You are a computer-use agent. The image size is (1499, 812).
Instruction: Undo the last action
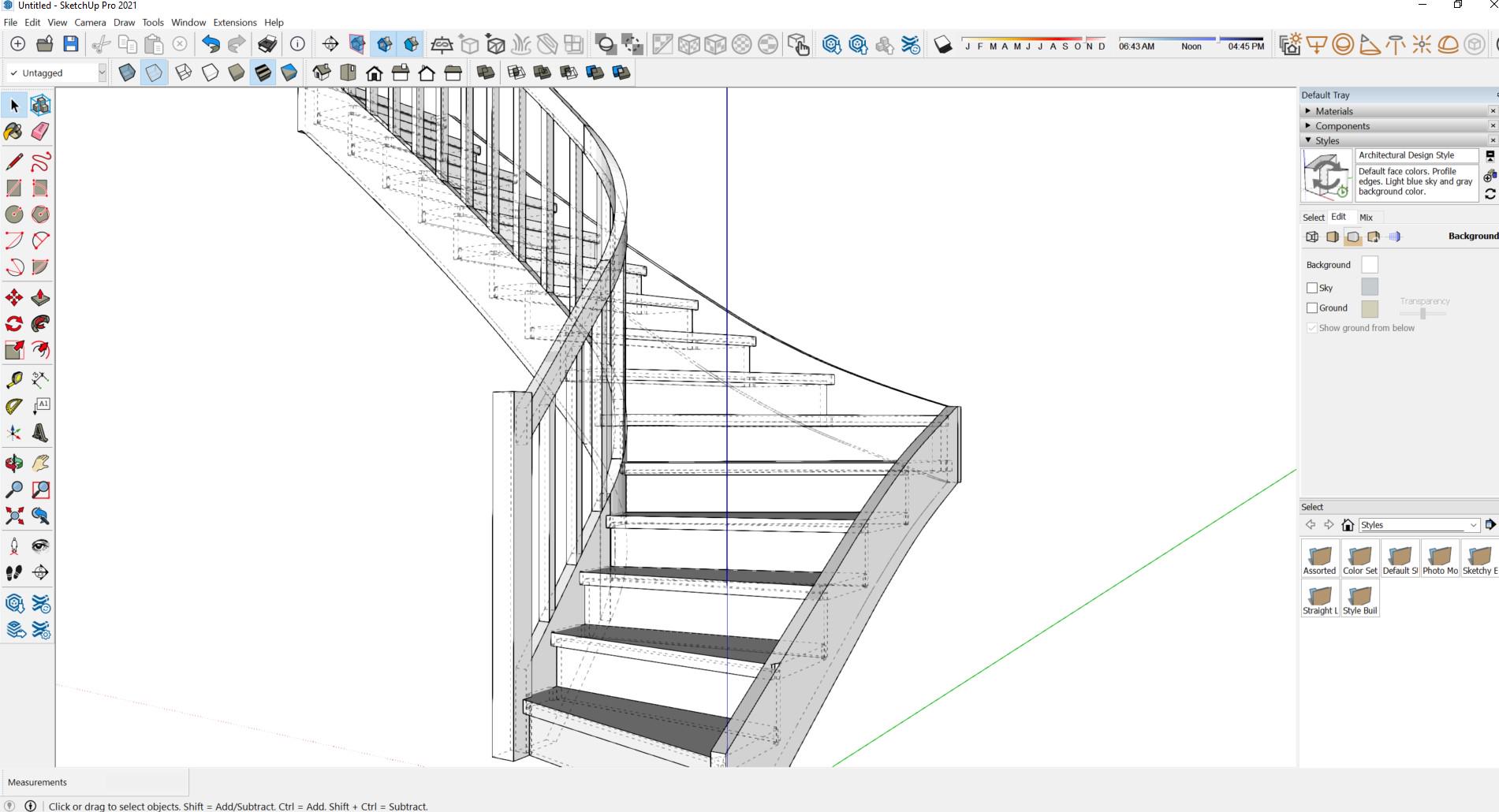[210, 44]
